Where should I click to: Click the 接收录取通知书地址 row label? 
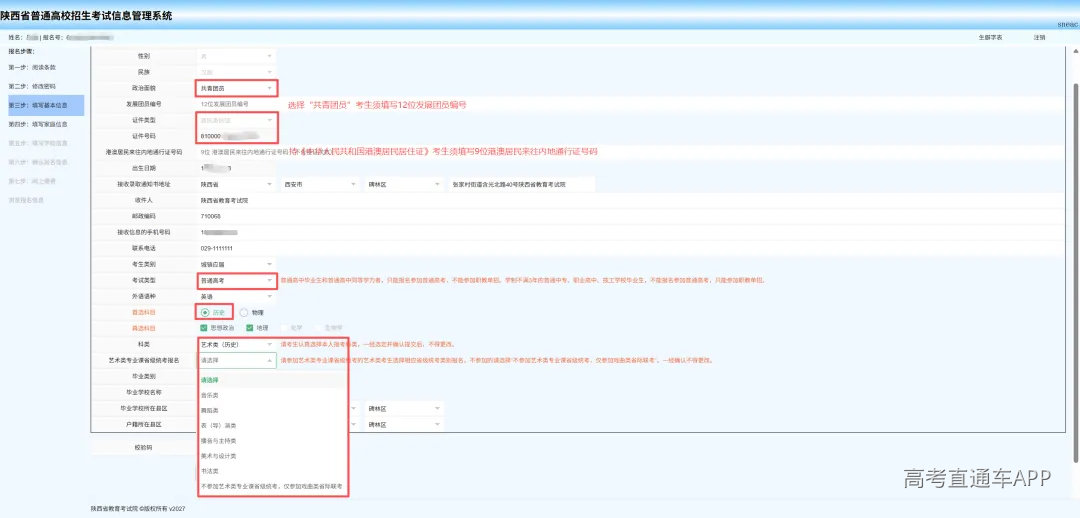coord(144,185)
